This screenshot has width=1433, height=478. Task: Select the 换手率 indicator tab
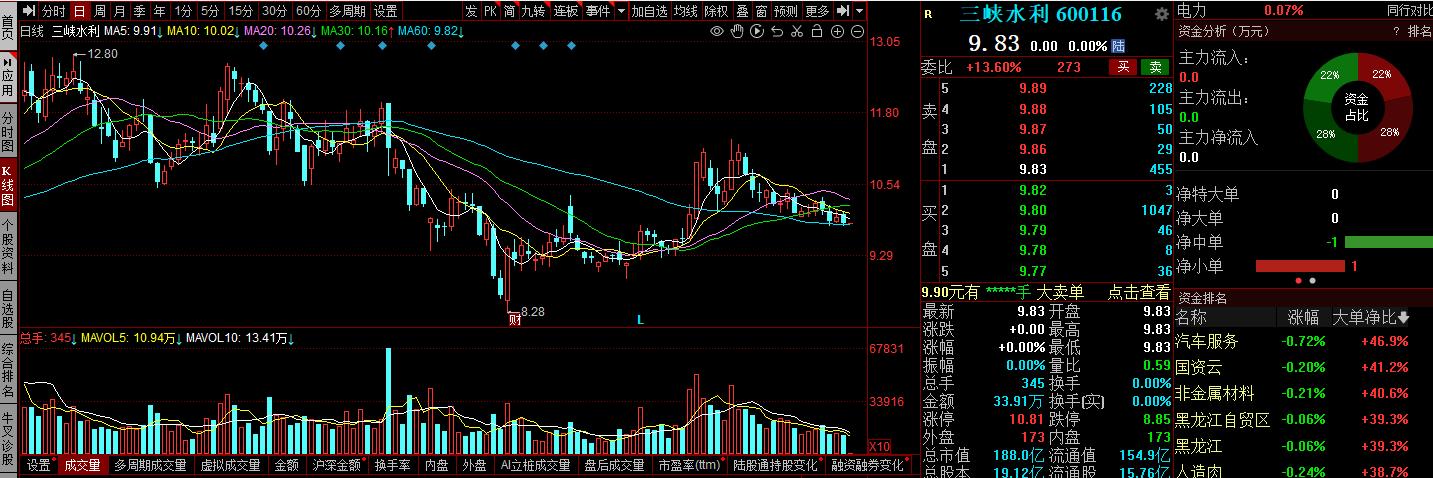(393, 465)
